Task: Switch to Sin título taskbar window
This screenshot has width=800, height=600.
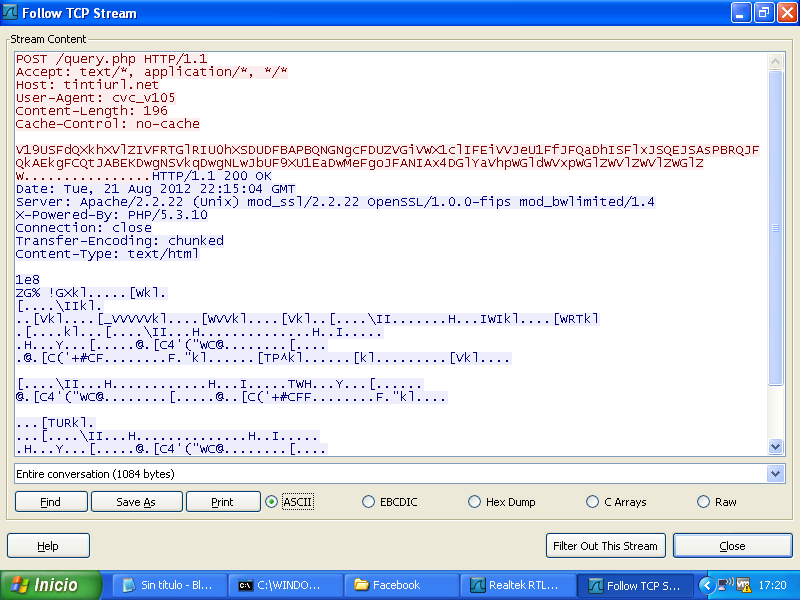Action: [167, 585]
